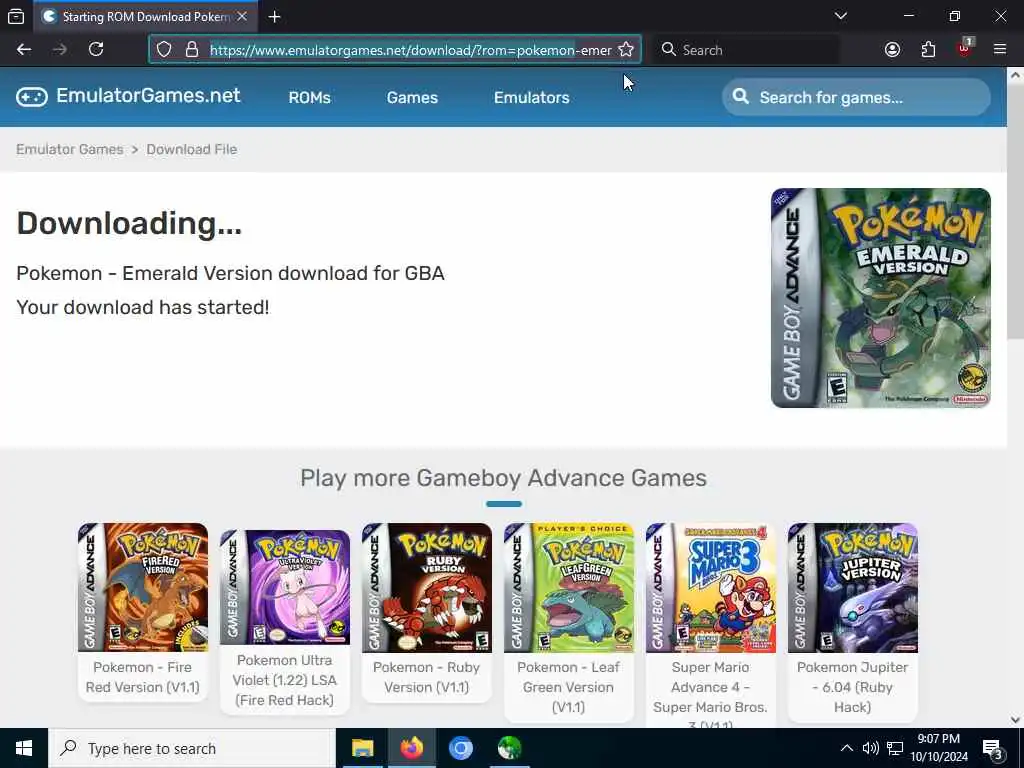
Task: Open the extensions puzzle icon
Action: click(928, 50)
